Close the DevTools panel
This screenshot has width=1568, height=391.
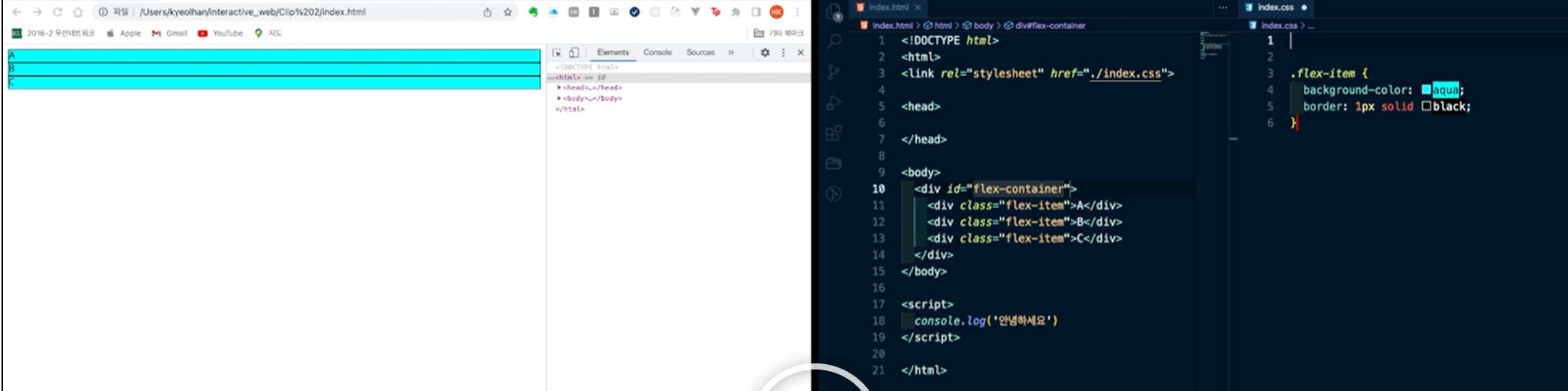tap(800, 52)
